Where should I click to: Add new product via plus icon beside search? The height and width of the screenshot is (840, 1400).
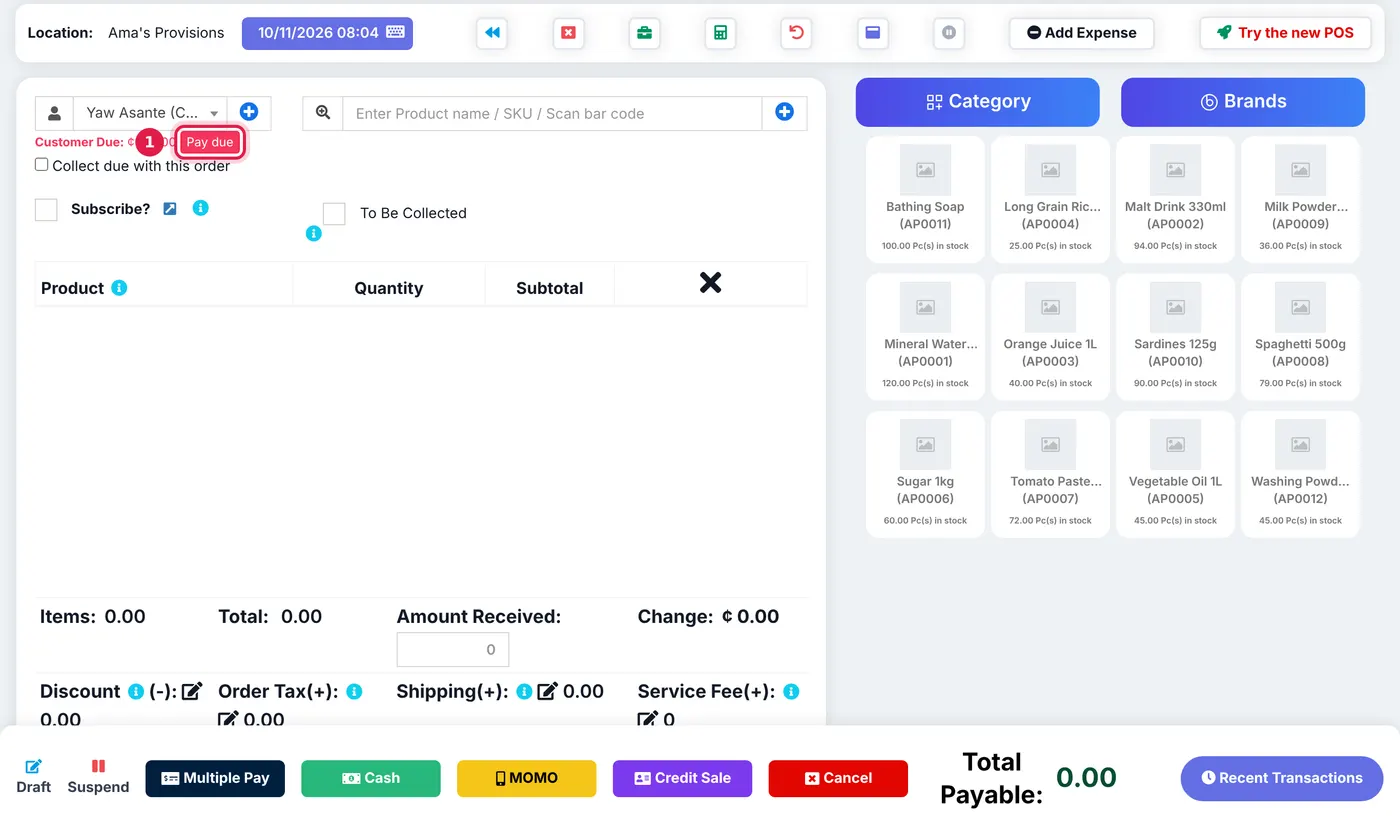(x=784, y=113)
